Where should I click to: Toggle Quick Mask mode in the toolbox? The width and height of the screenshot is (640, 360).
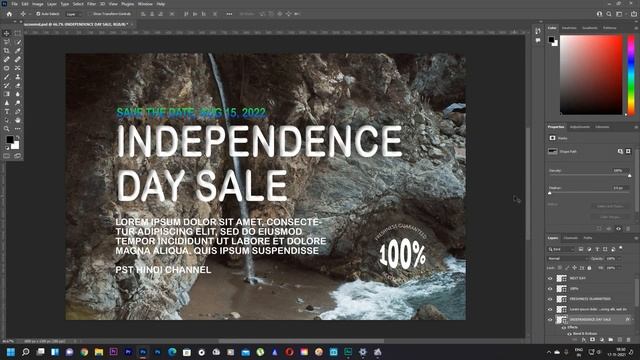coord(7,156)
